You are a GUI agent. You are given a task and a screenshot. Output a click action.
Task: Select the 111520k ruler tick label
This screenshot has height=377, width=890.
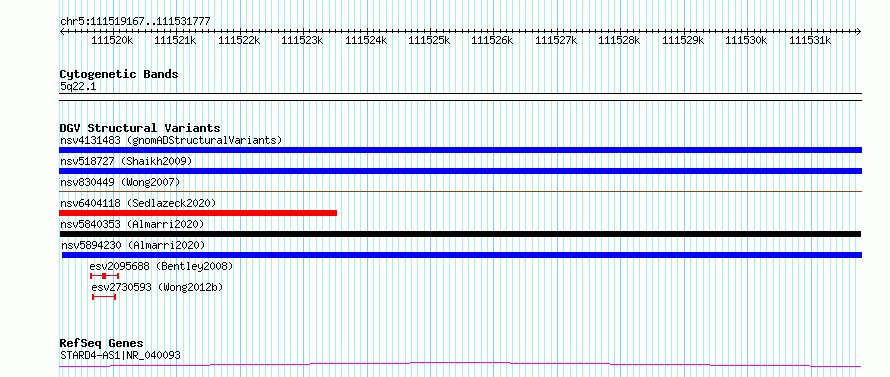pyautogui.click(x=112, y=40)
